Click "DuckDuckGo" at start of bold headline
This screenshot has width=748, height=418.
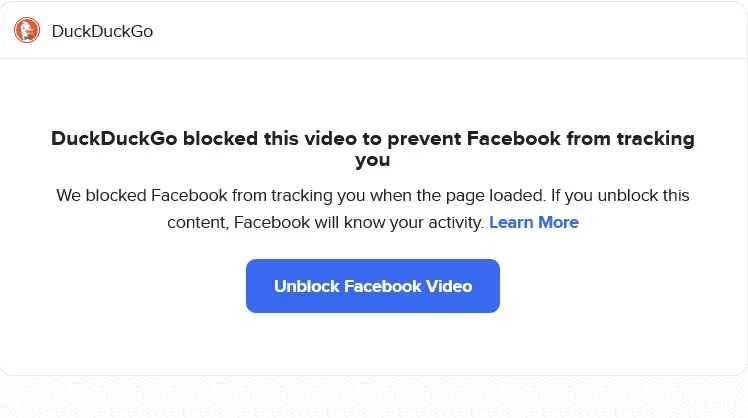(x=114, y=138)
